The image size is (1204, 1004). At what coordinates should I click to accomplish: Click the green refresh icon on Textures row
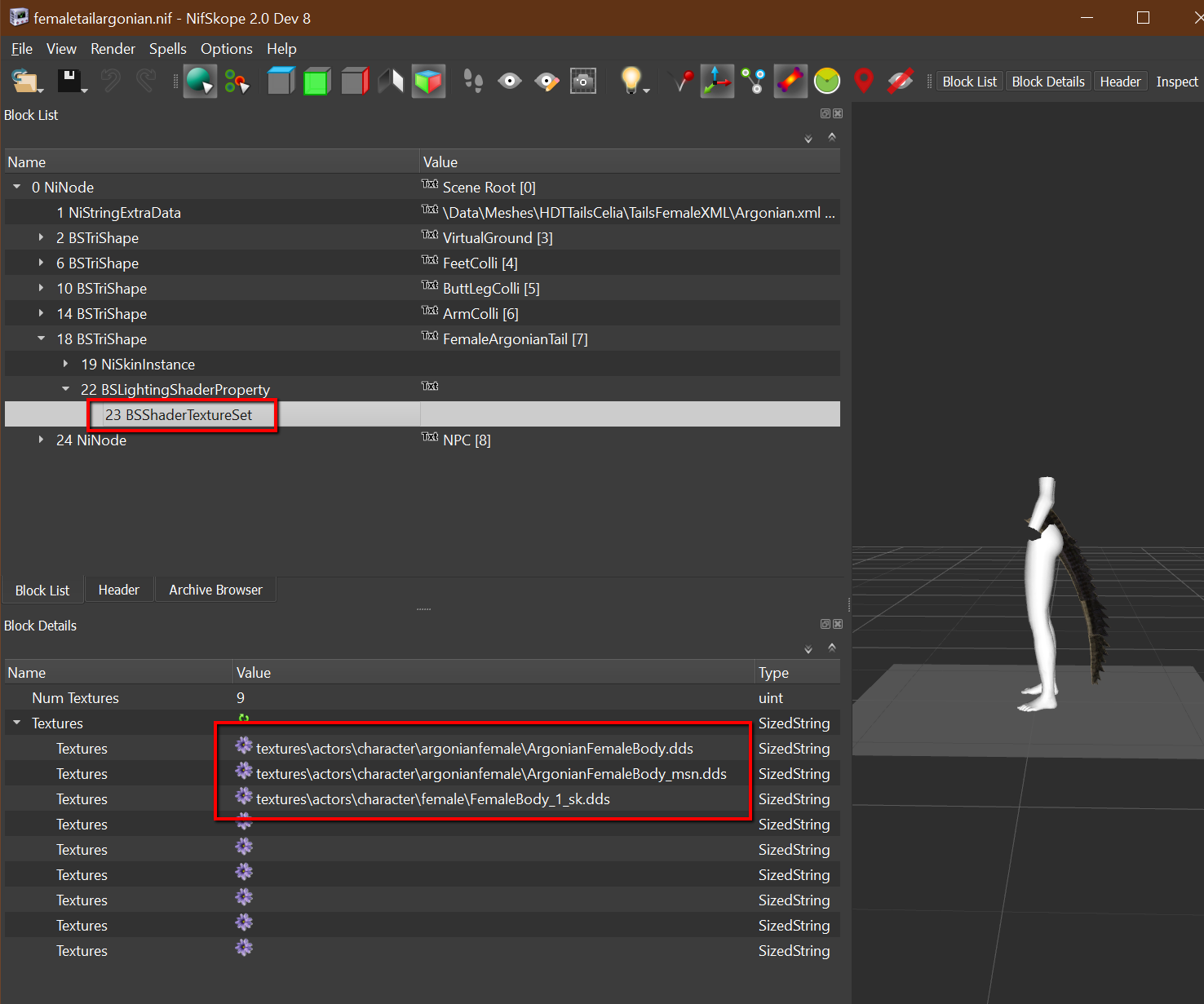pos(243,718)
